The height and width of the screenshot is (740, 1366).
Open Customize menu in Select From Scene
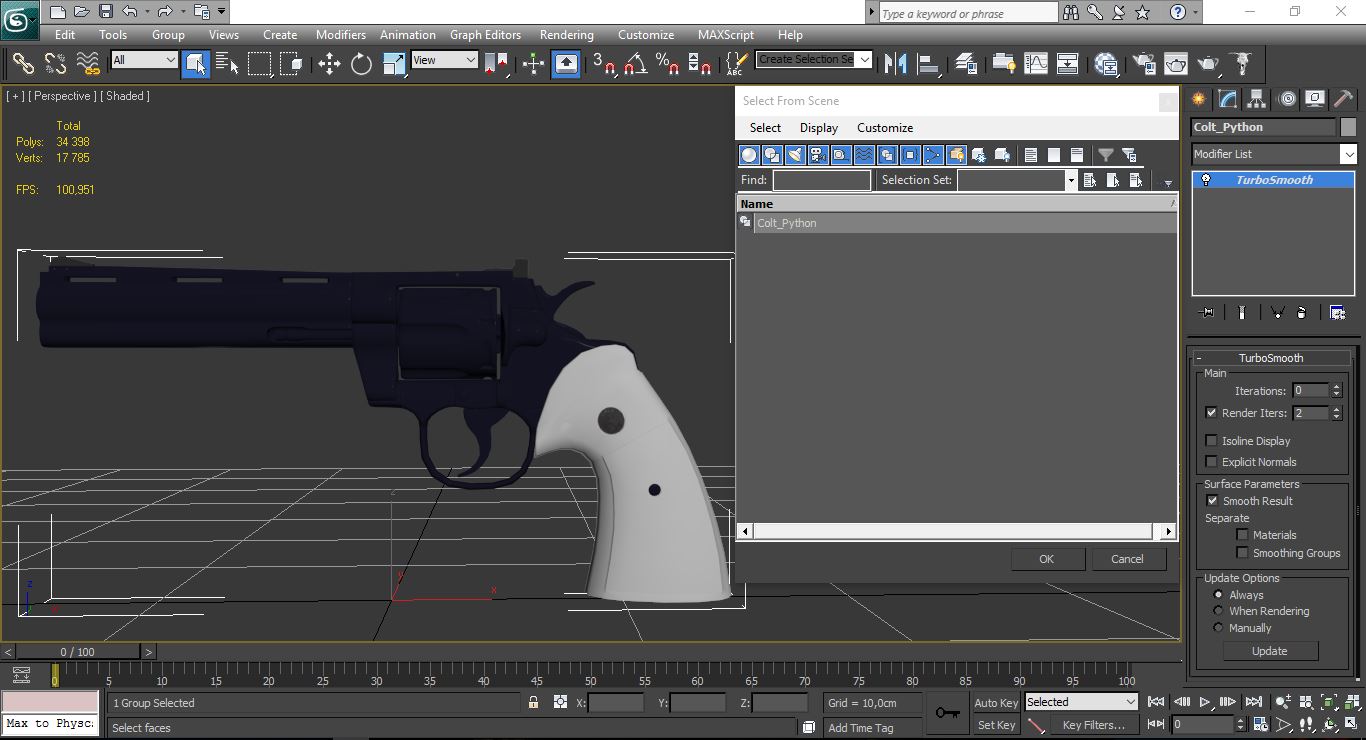(885, 128)
